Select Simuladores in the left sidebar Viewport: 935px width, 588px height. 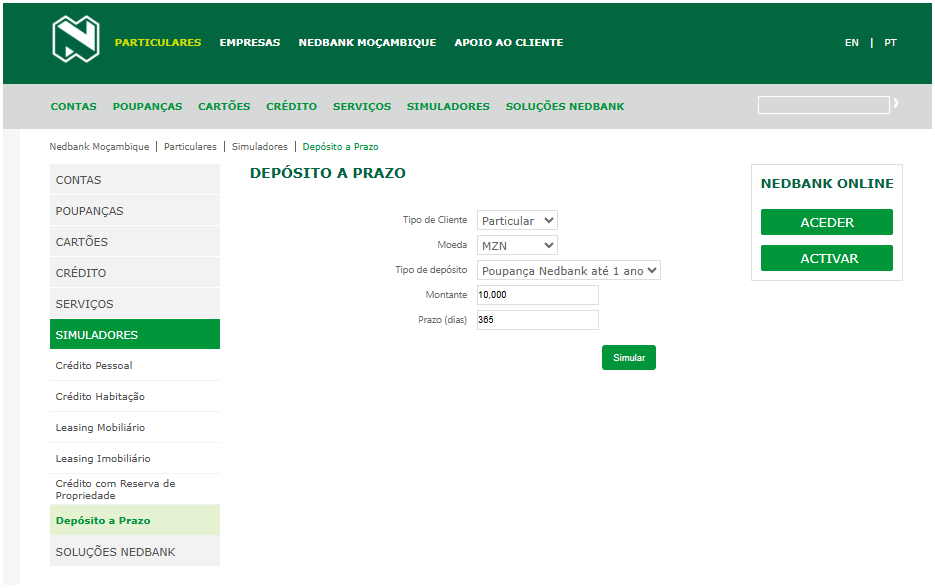click(x=135, y=335)
